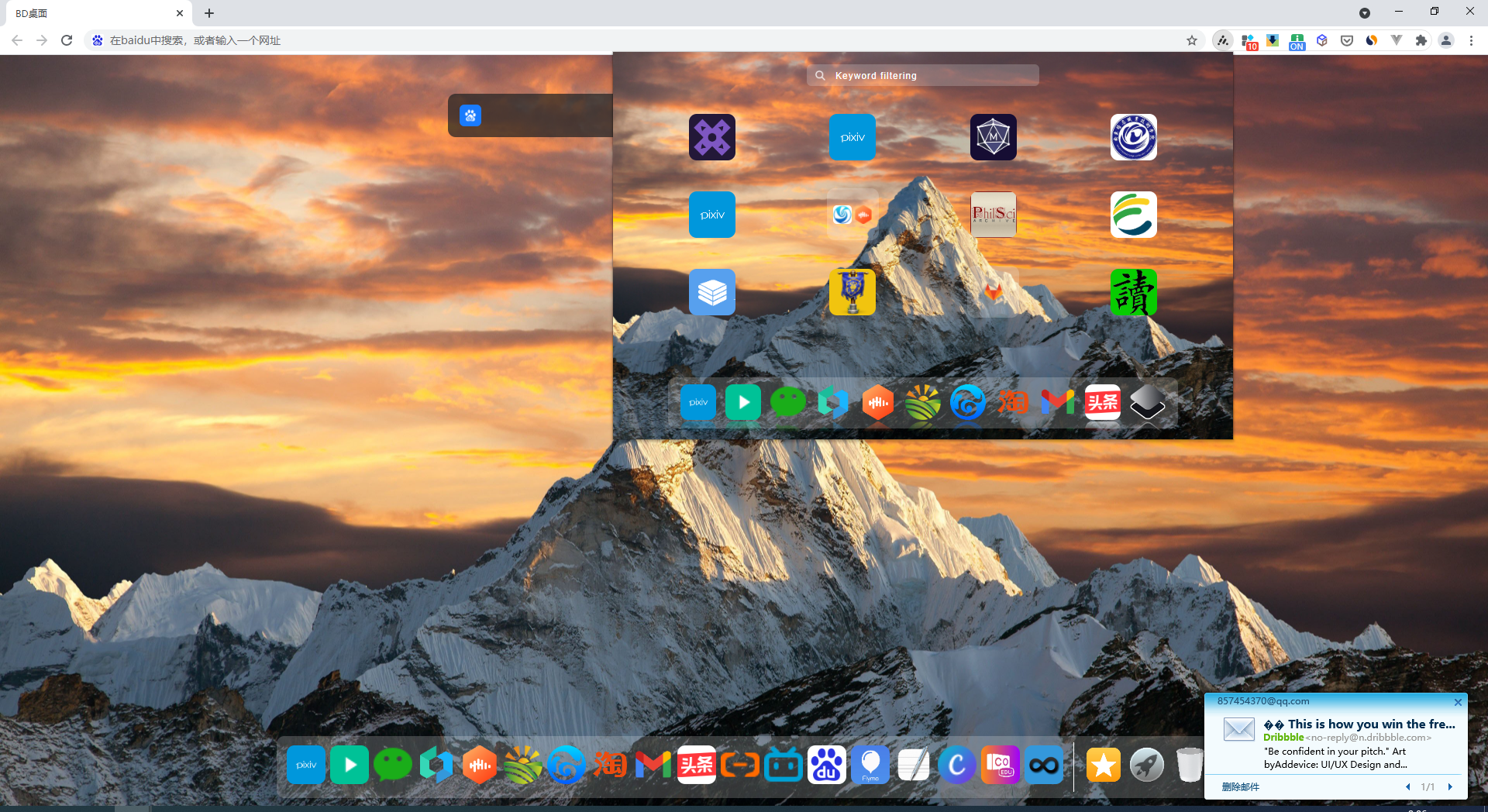Screen dimensions: 1488x812
Task: Open the folder holding two small icons
Action: click(x=852, y=215)
